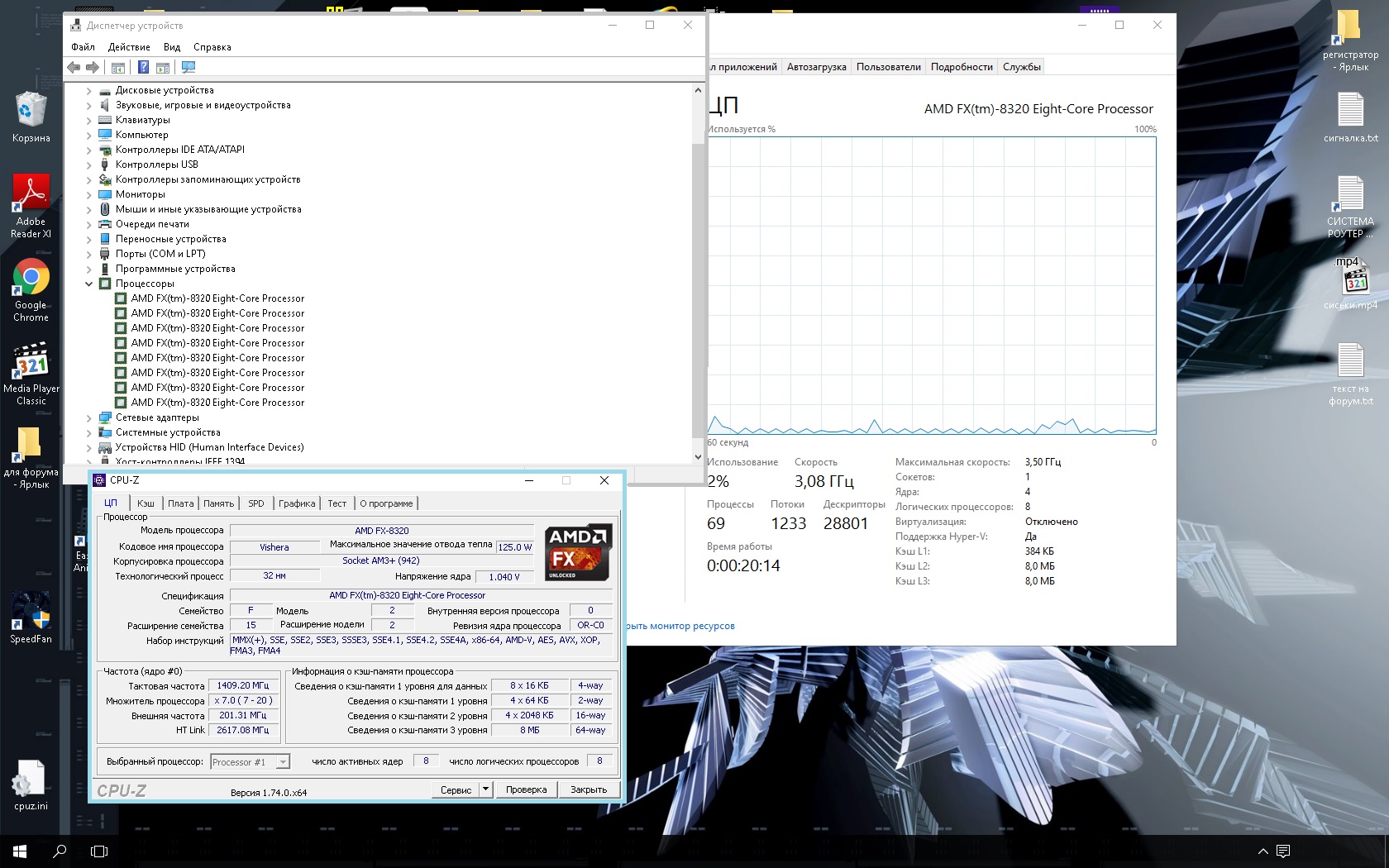Open the Windows Start menu
The image size is (1389, 868).
point(20,851)
